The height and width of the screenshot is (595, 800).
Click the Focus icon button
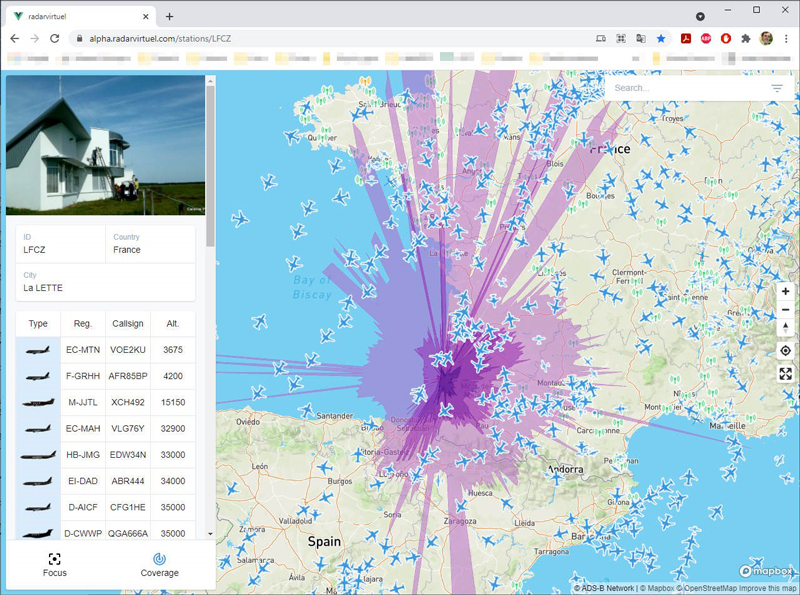pyautogui.click(x=55, y=565)
